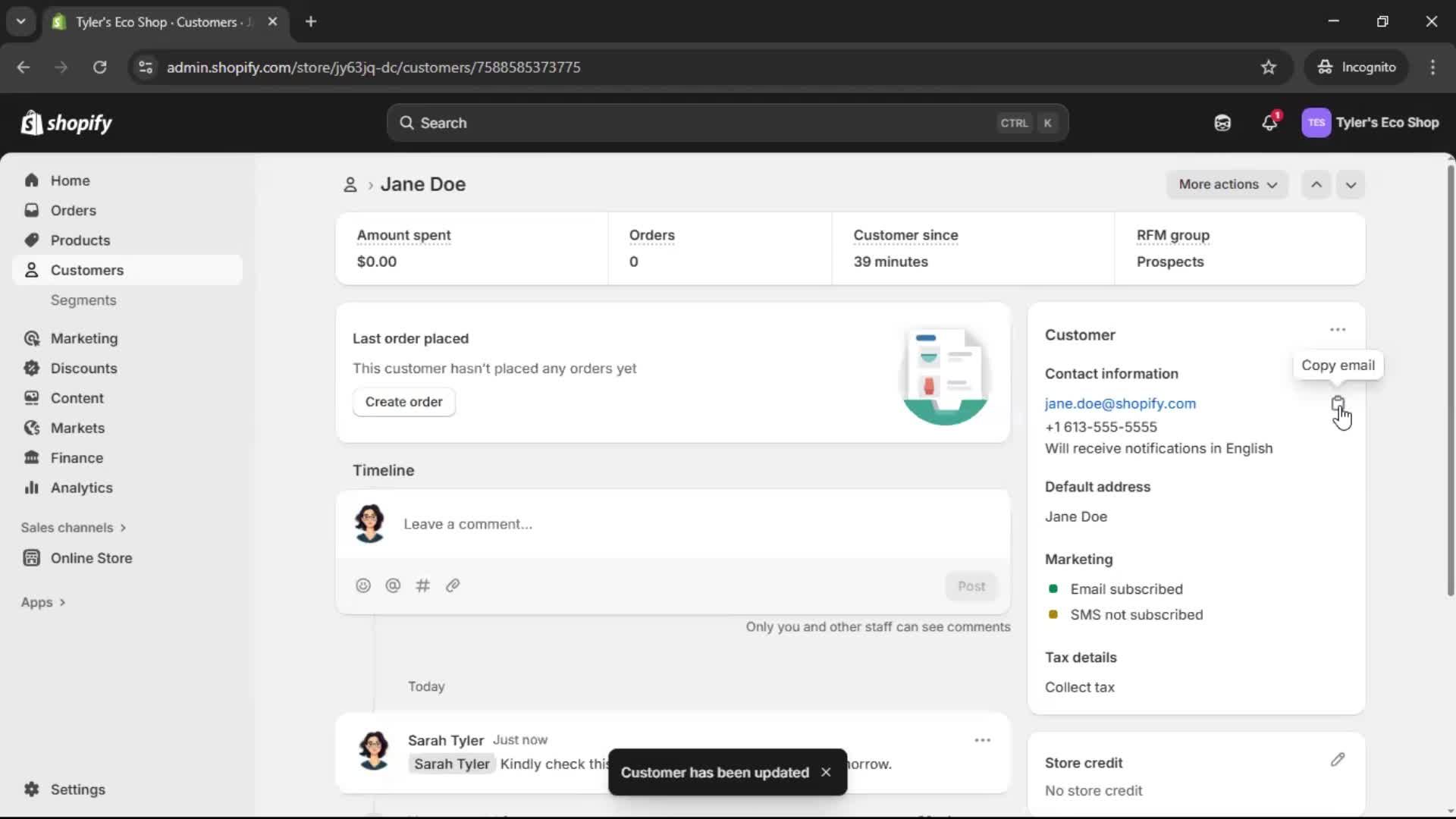Viewport: 1456px width, 819px height.
Task: Expand the Apps section
Action: pyautogui.click(x=42, y=601)
